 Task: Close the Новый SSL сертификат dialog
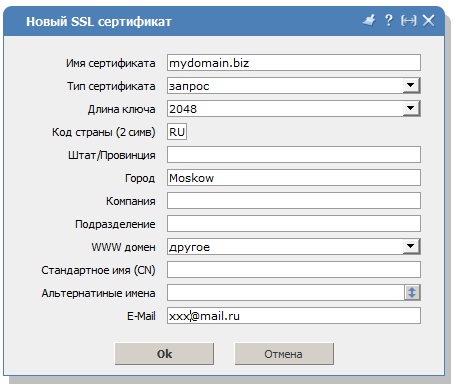[x=428, y=21]
